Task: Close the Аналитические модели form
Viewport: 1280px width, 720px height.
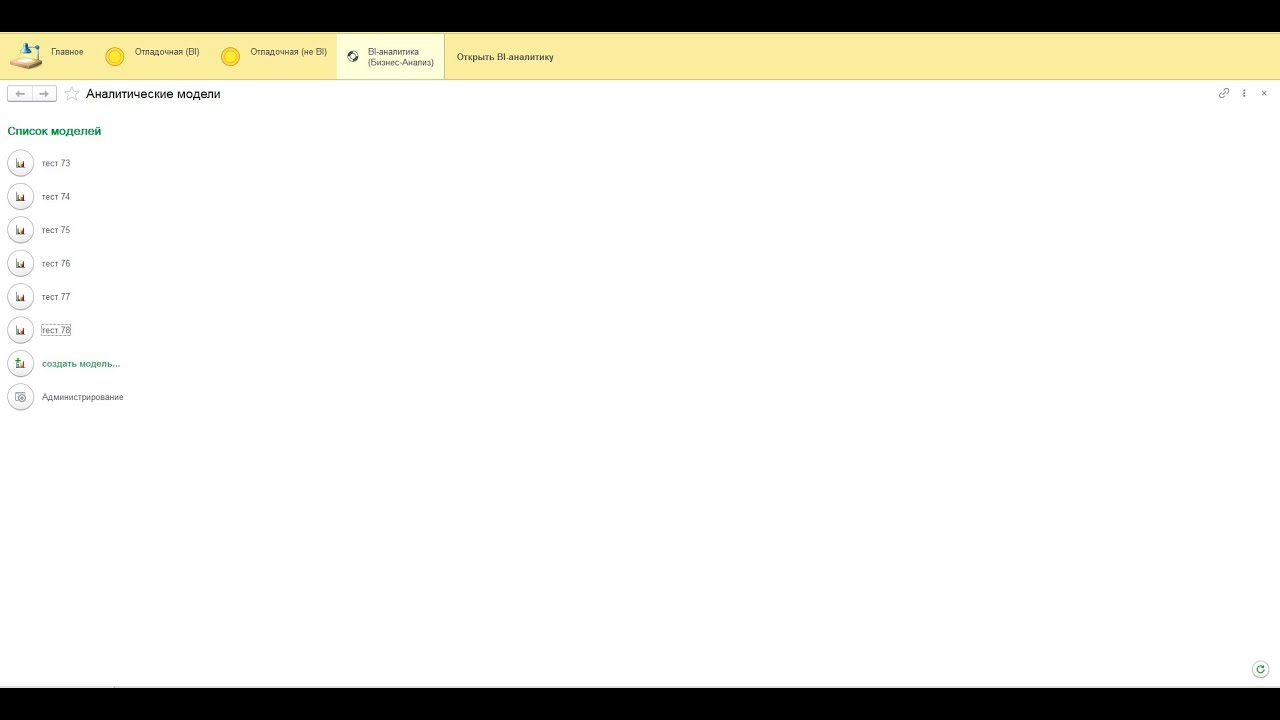Action: [1264, 93]
